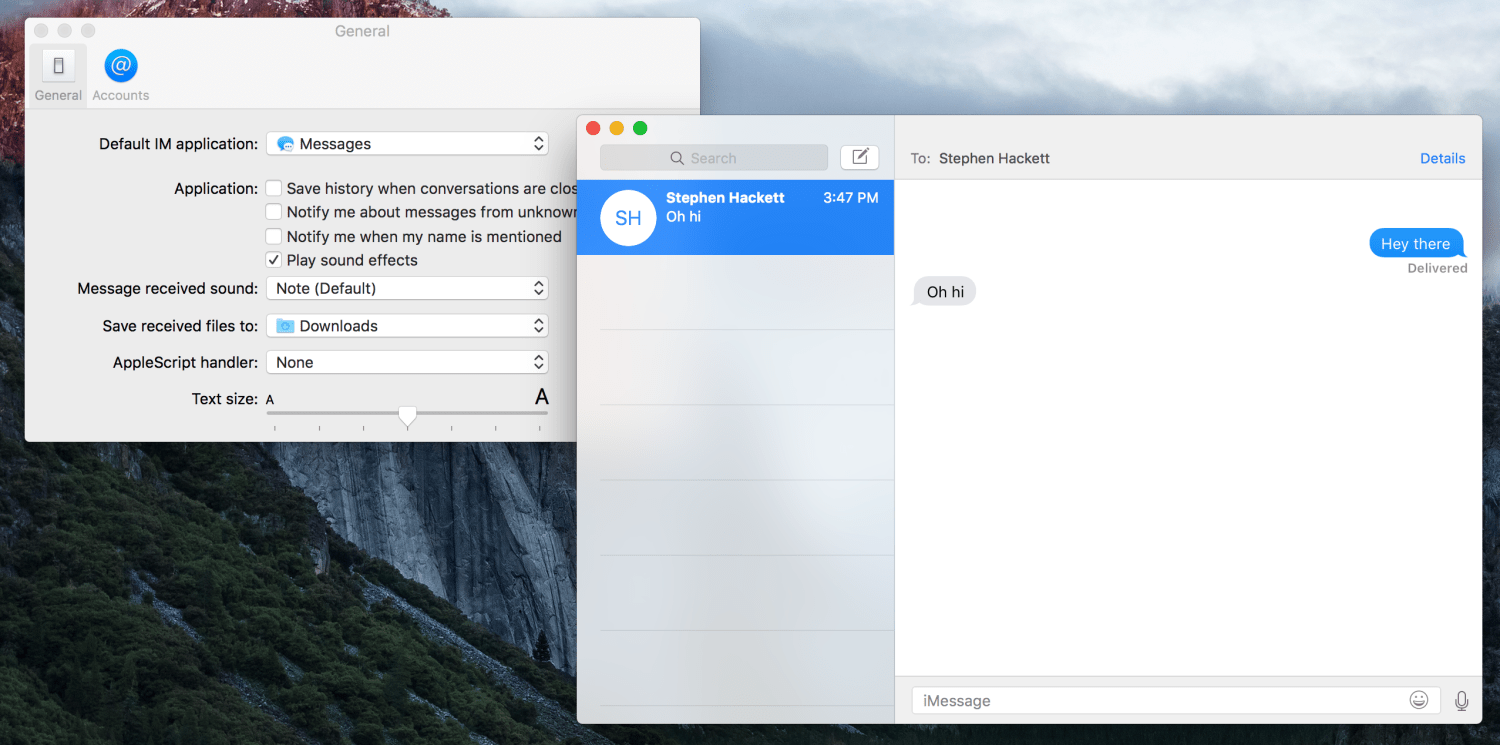Click the Downloads folder icon in the dropdown
The height and width of the screenshot is (745, 1500).
click(x=285, y=326)
